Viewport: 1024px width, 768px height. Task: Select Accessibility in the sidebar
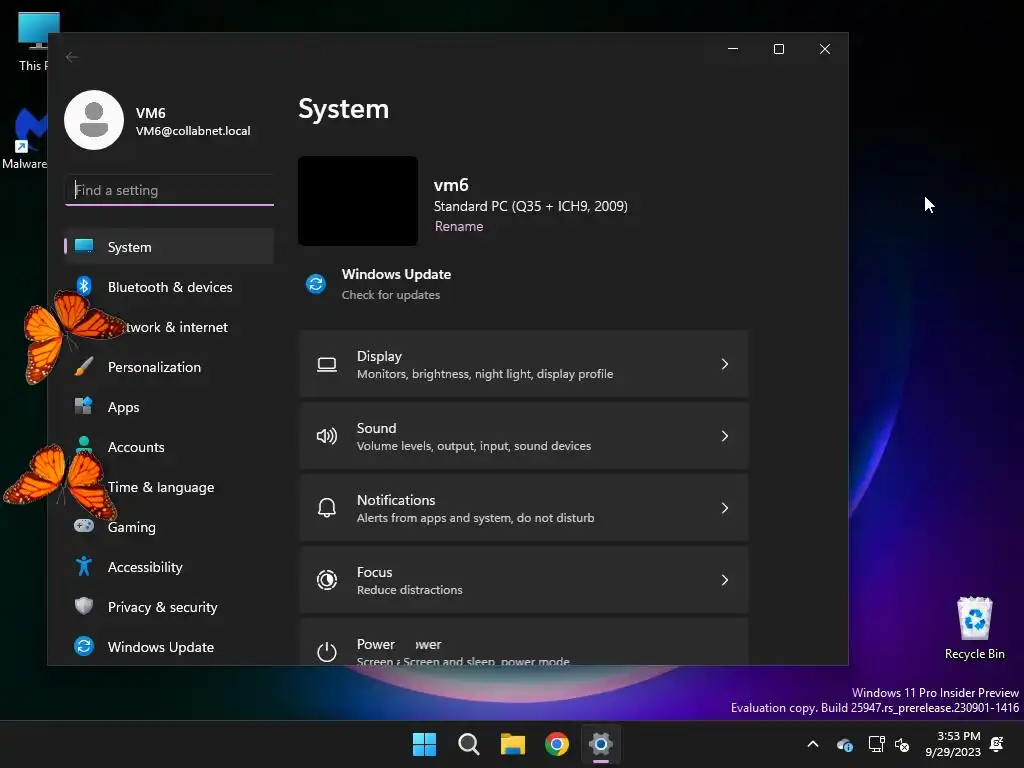tap(169, 567)
